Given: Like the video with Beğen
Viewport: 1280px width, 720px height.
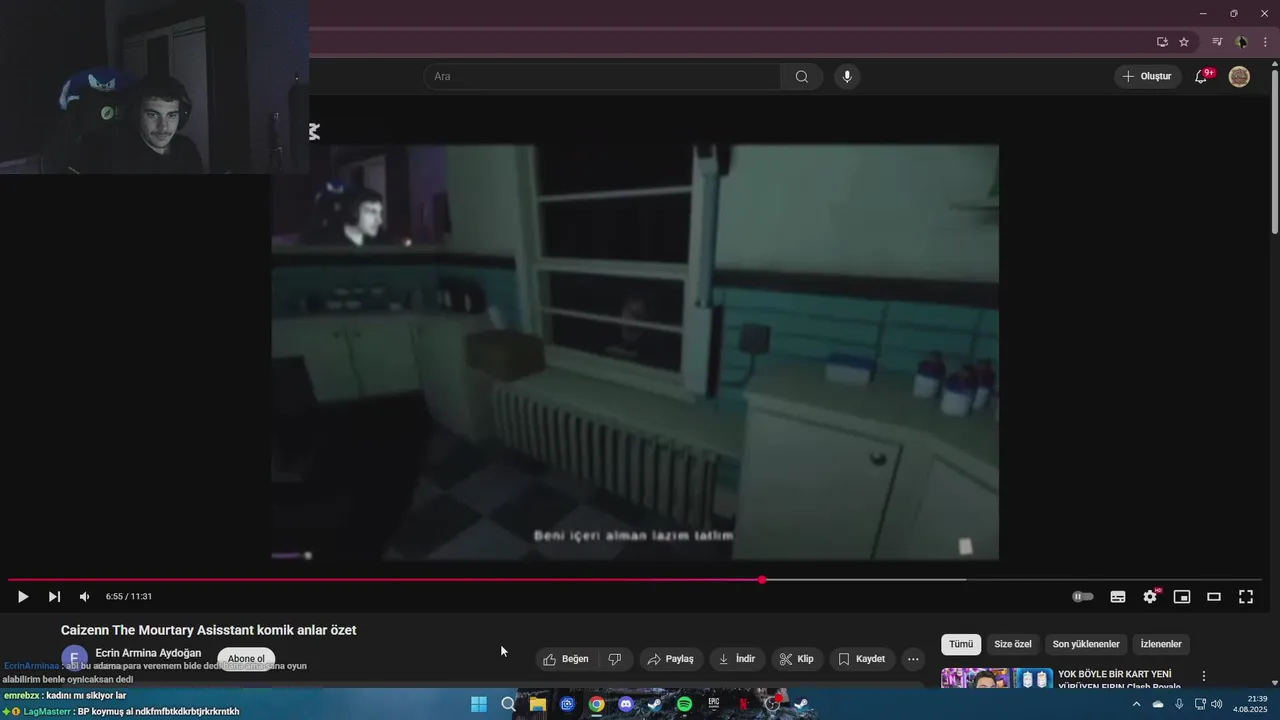Looking at the screenshot, I should coord(566,659).
